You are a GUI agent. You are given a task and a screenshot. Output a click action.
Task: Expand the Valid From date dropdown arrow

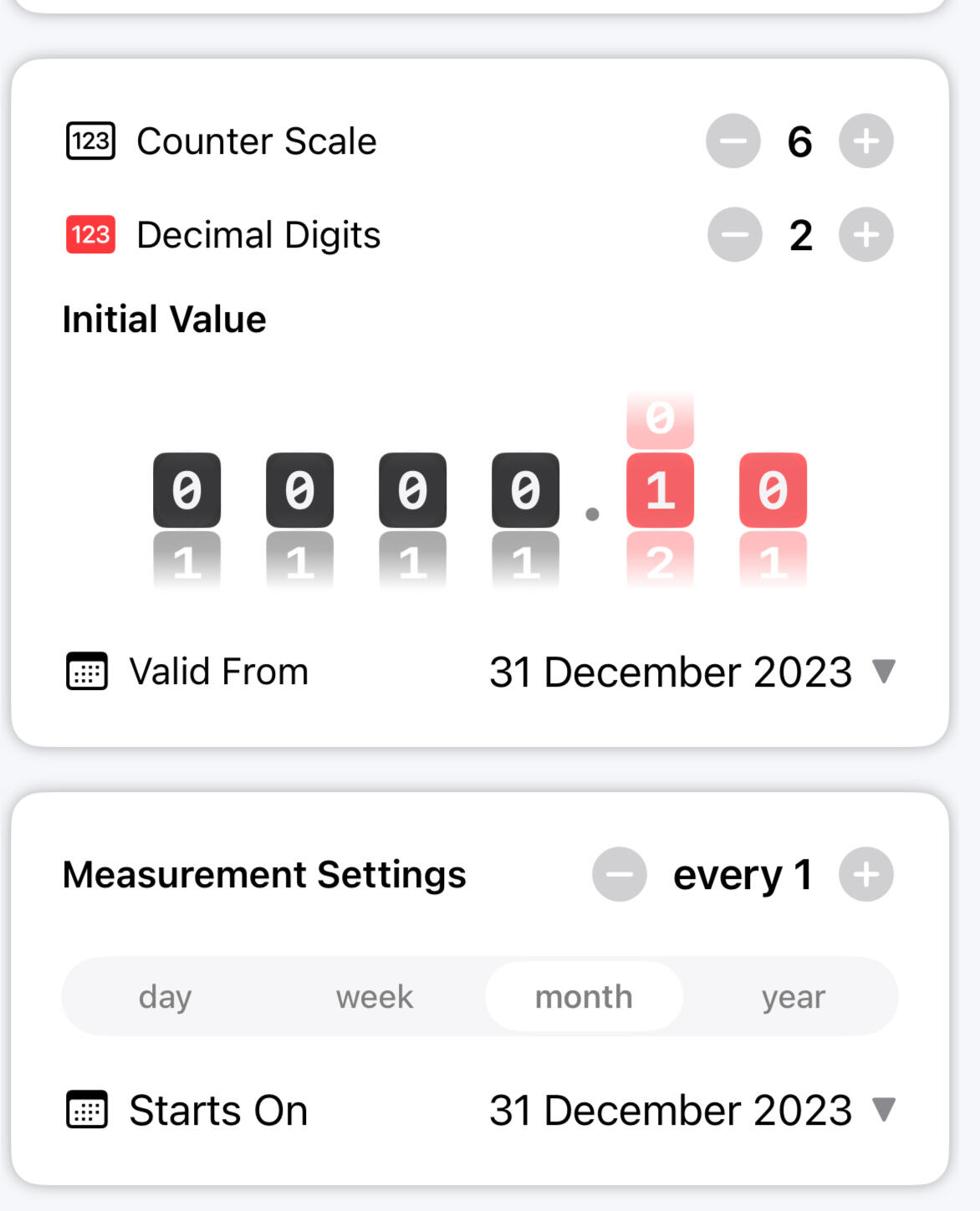pos(884,671)
